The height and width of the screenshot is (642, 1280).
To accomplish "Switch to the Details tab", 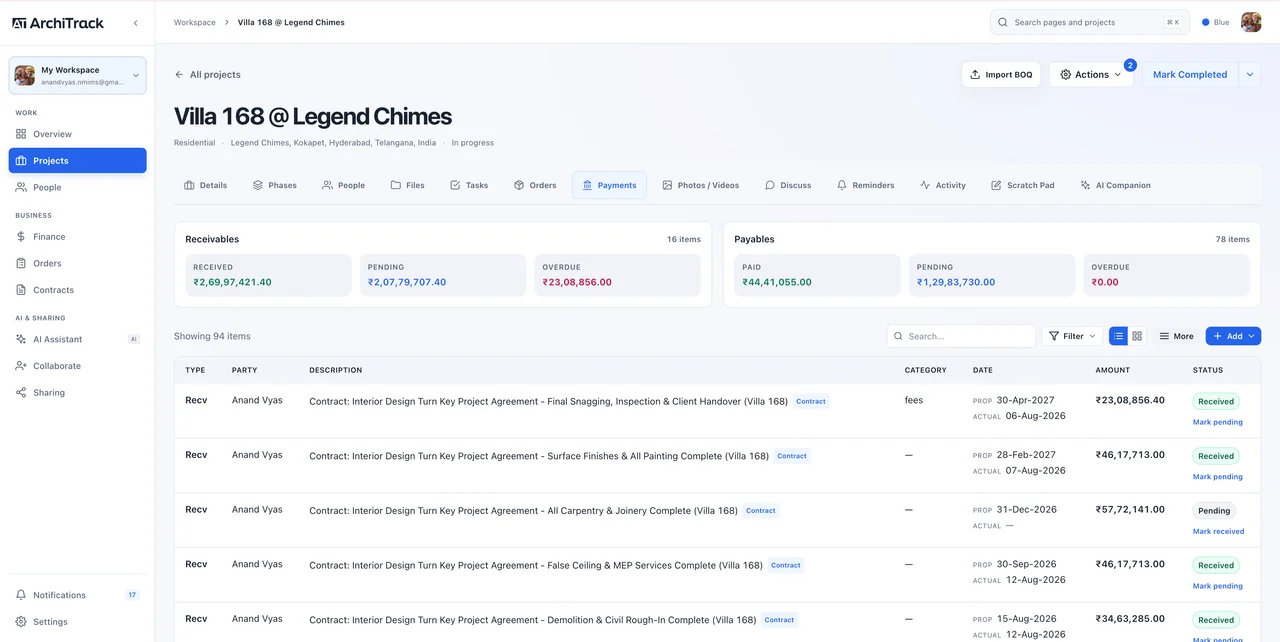I will (206, 185).
